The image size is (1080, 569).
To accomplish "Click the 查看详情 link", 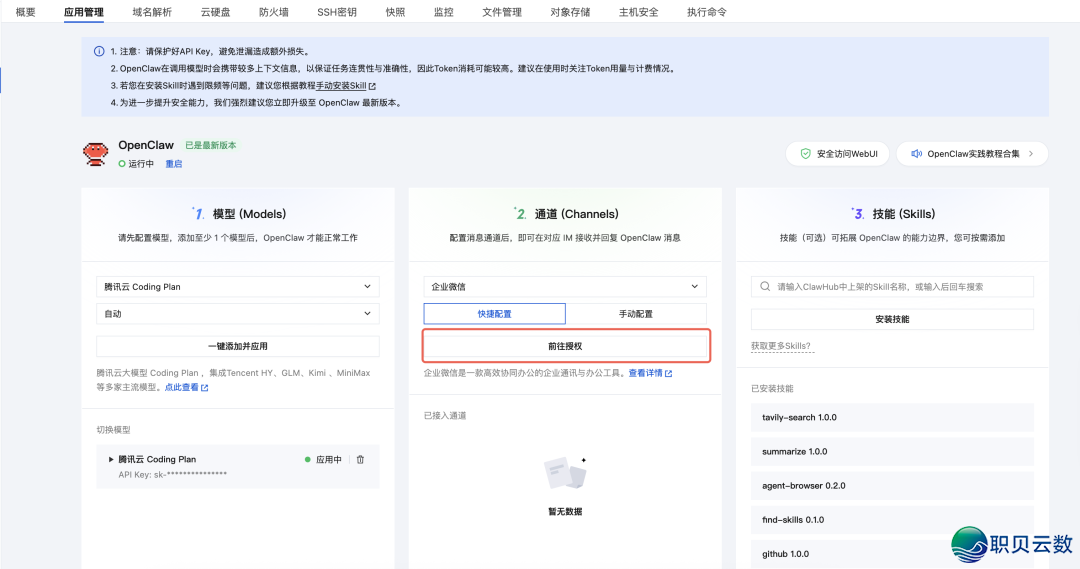I will click(x=645, y=373).
